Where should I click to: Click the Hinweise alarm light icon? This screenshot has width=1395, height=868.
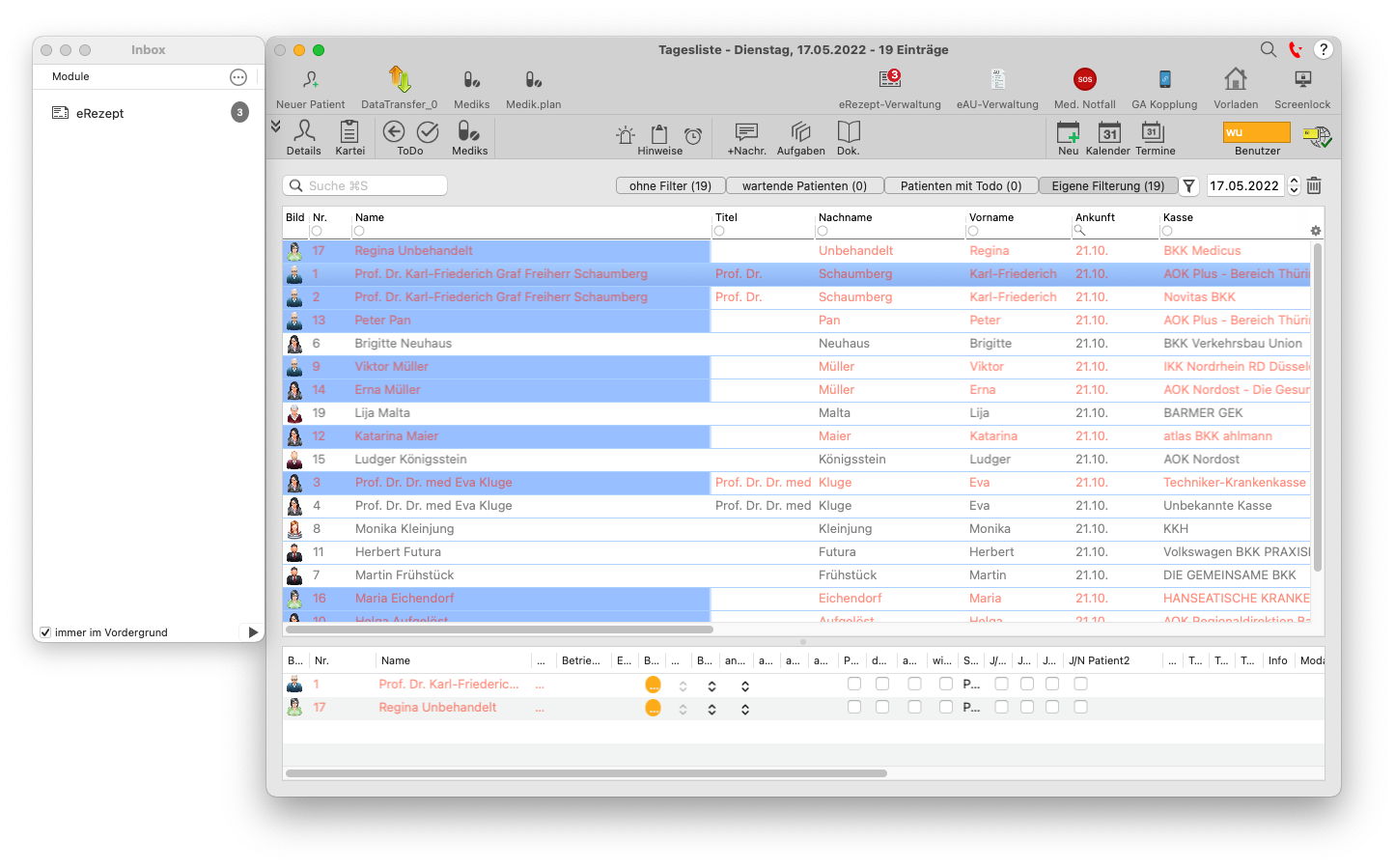(x=626, y=135)
